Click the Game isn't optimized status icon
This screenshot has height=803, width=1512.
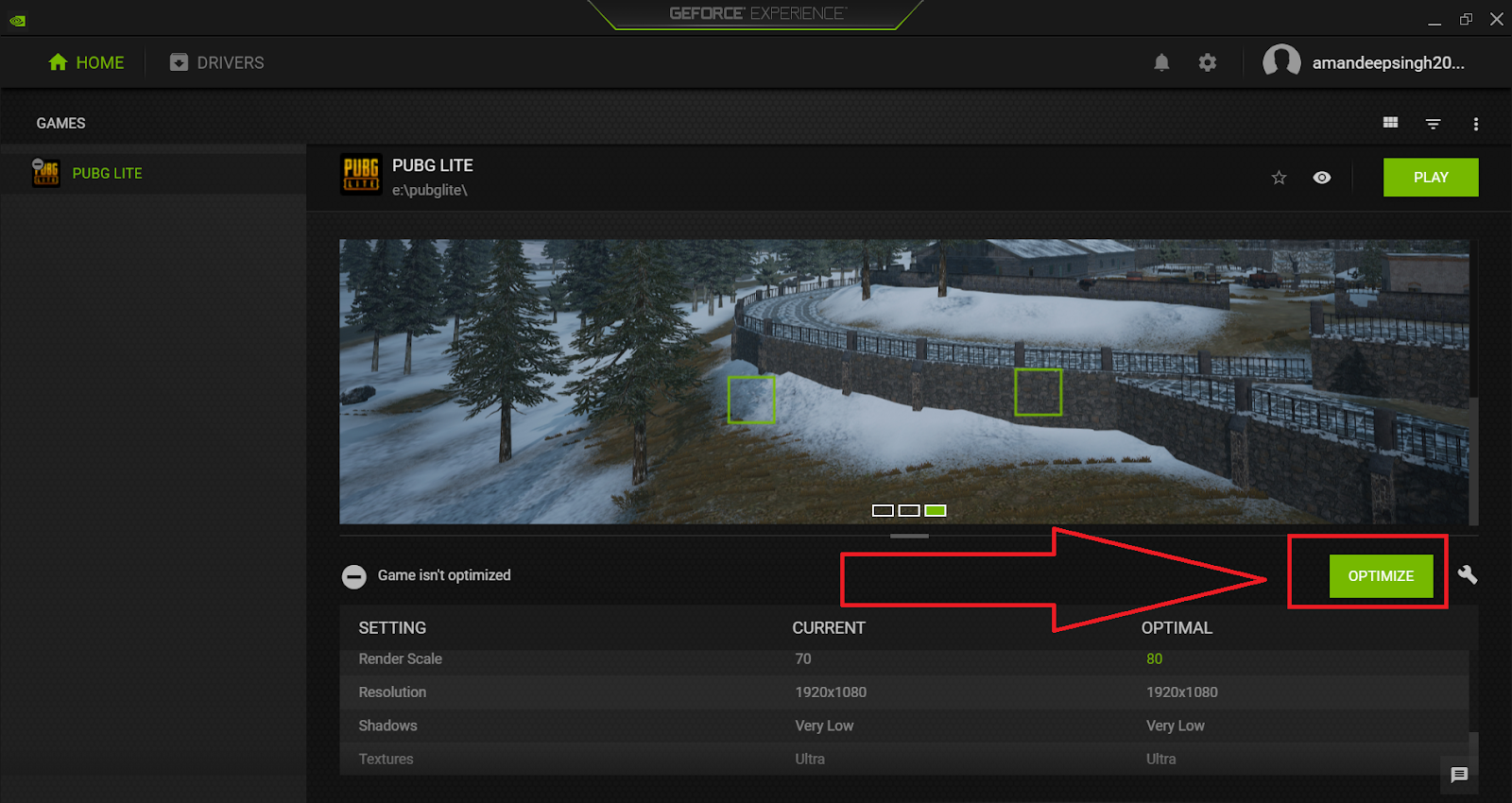(x=354, y=576)
